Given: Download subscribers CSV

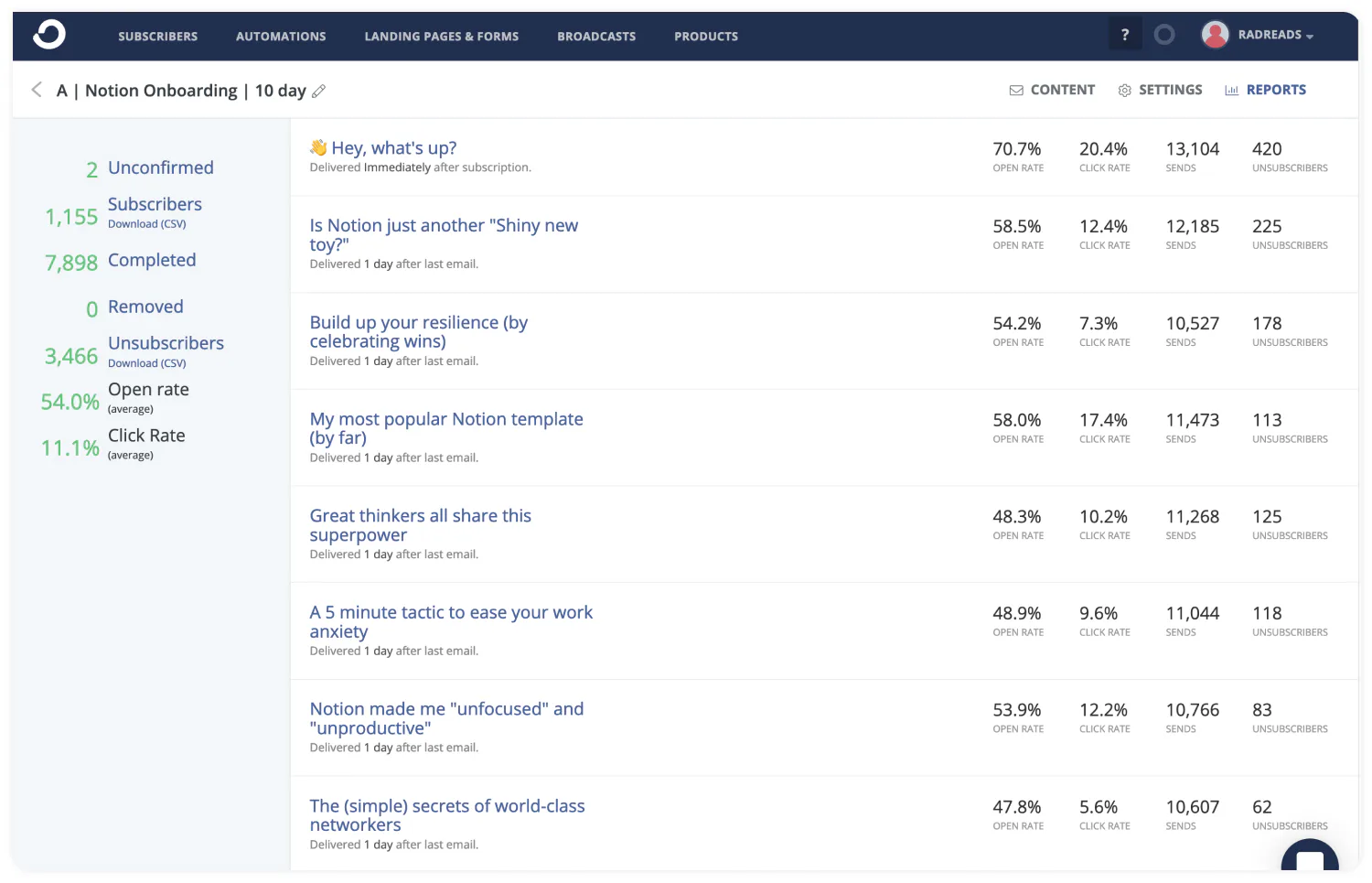Looking at the screenshot, I should click(146, 224).
